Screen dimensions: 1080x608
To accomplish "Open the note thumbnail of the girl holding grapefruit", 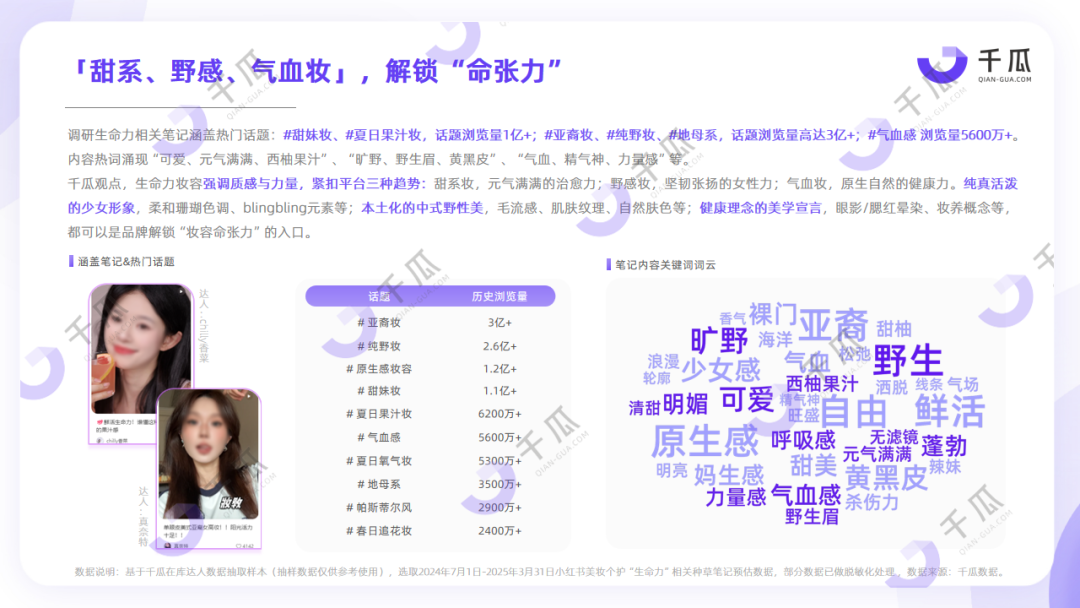I will click(x=141, y=363).
